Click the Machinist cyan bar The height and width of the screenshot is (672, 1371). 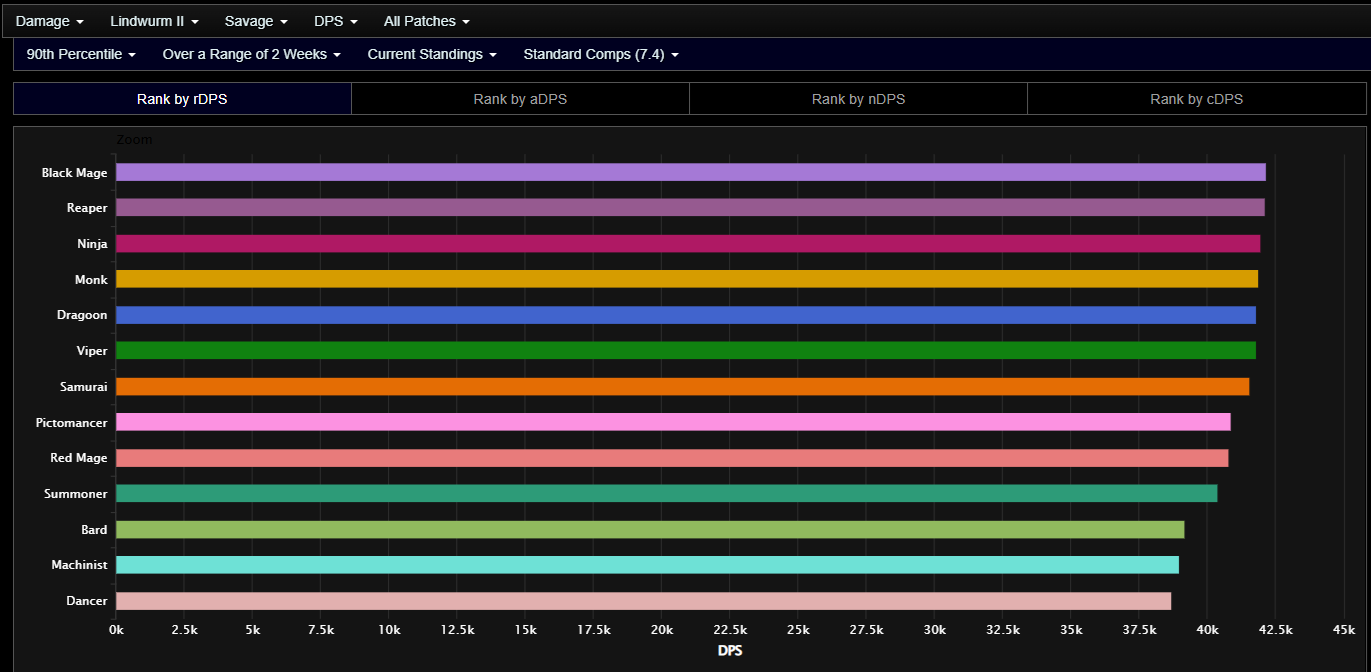pyautogui.click(x=647, y=565)
